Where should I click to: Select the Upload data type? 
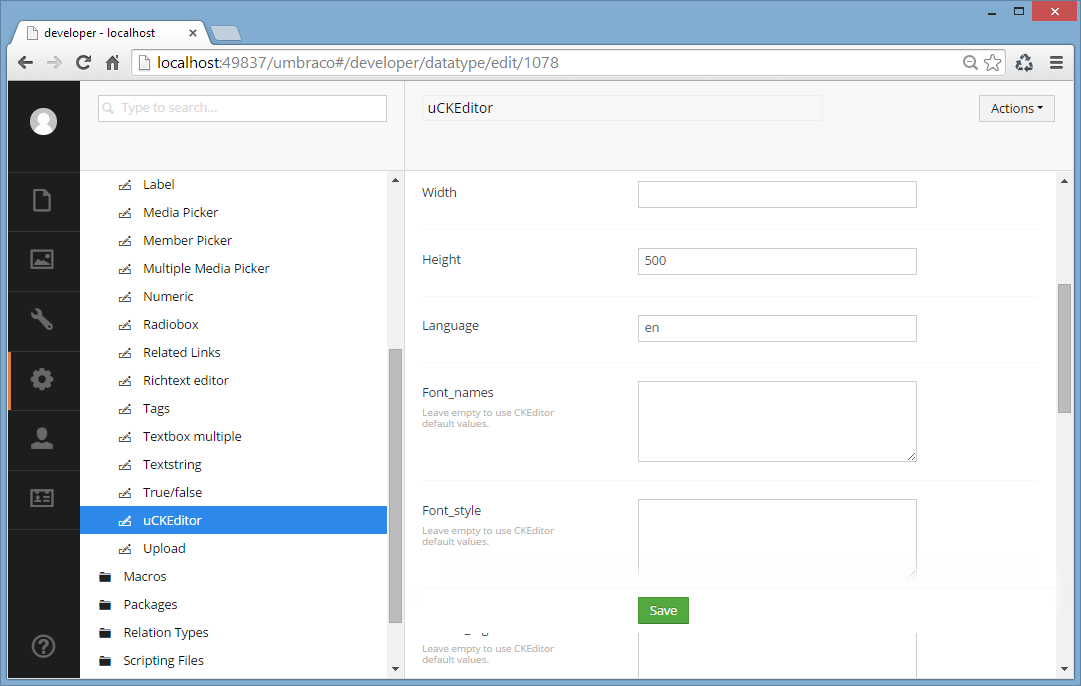pos(164,549)
